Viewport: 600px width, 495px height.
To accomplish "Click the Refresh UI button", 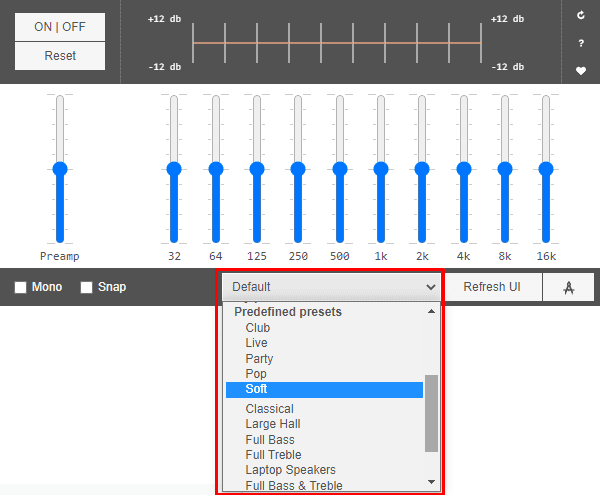I will [x=492, y=287].
